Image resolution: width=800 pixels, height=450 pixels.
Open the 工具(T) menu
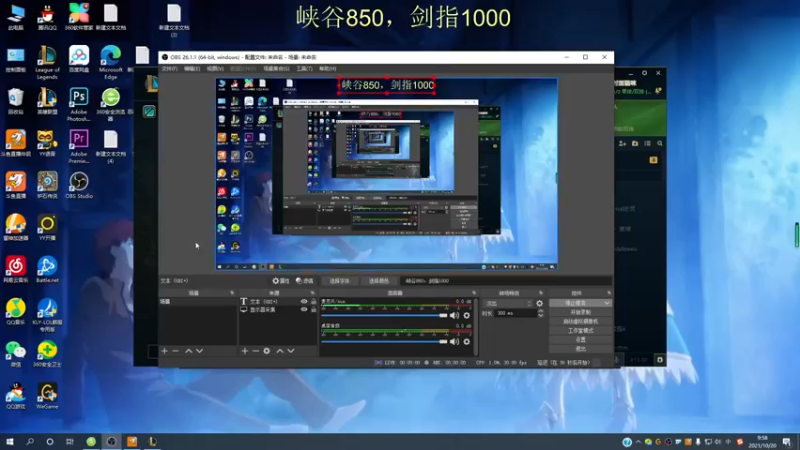(x=304, y=68)
